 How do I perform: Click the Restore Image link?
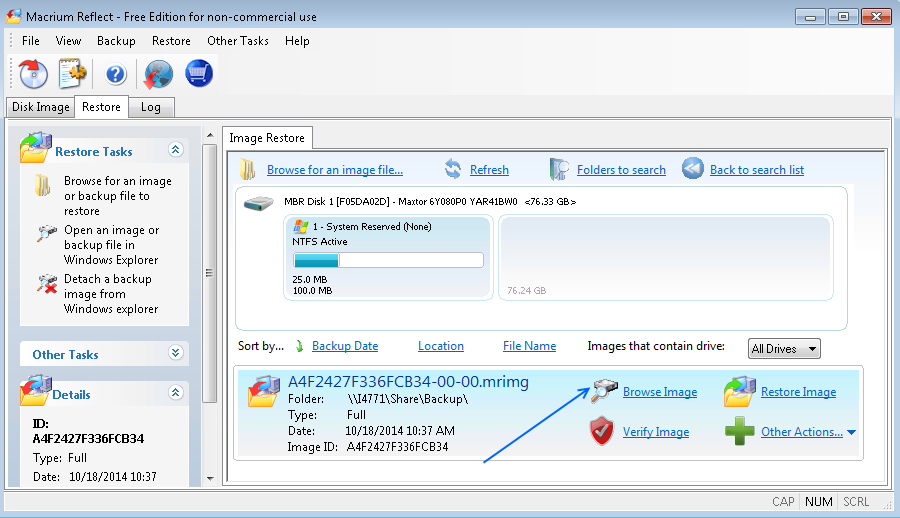point(798,392)
